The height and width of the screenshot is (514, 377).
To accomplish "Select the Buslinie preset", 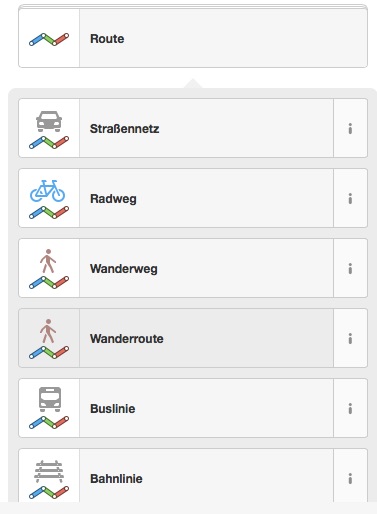I will click(176, 408).
